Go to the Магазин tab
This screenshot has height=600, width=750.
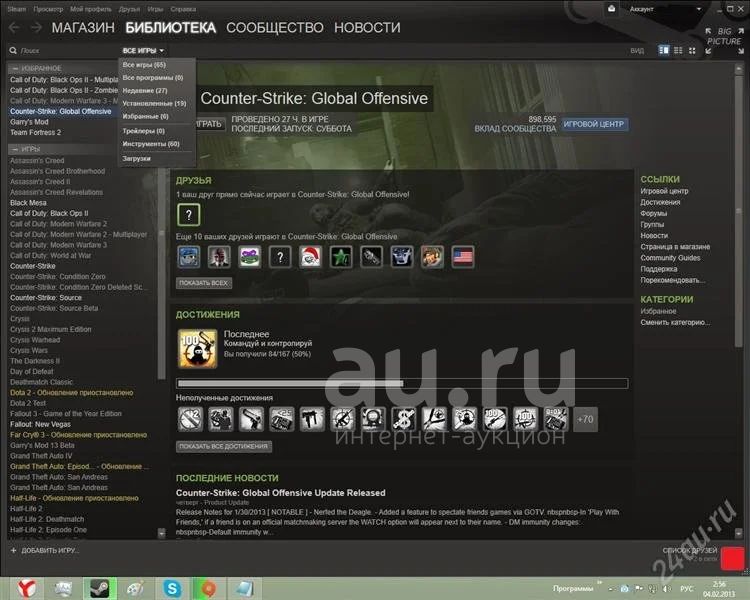tap(83, 28)
